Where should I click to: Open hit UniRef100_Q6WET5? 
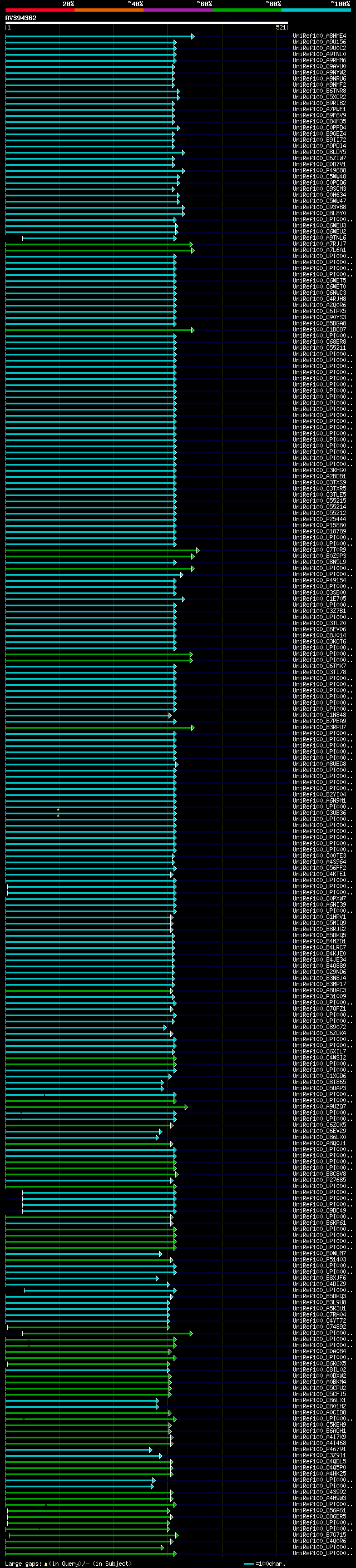click(x=319, y=280)
